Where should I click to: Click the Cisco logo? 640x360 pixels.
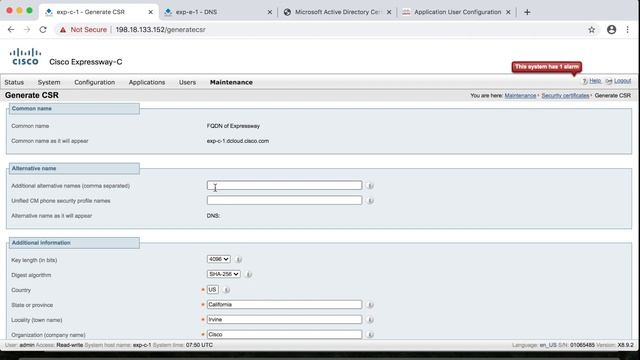click(25, 57)
